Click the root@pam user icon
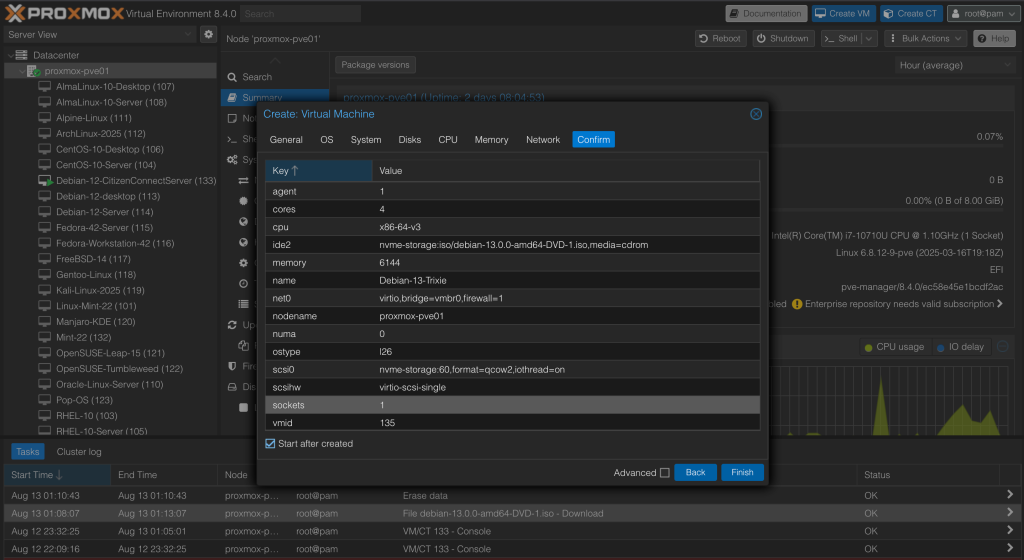This screenshot has height=560, width=1024. coord(955,14)
